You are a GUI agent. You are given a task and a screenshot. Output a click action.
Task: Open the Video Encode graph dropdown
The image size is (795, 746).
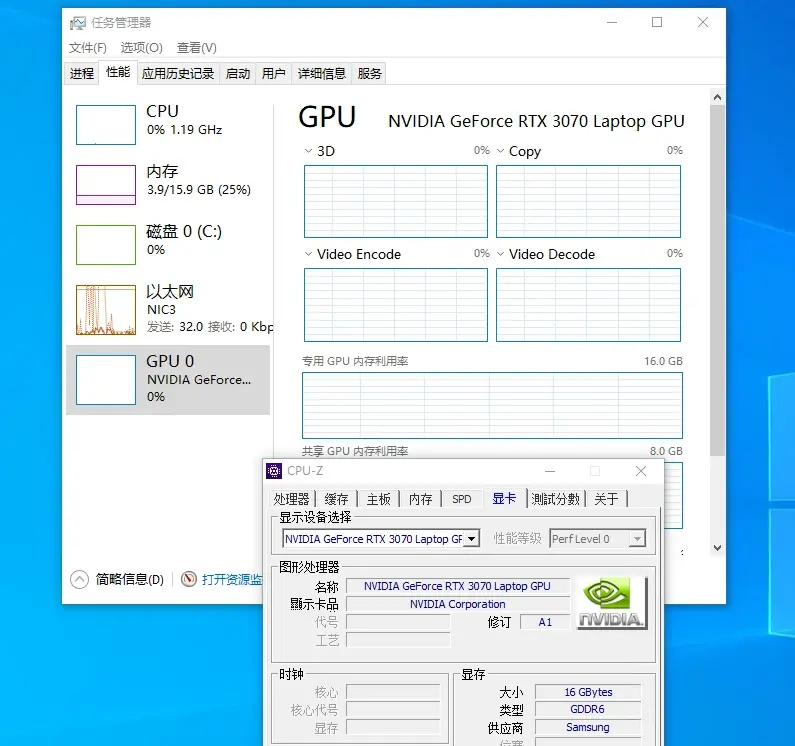point(308,254)
